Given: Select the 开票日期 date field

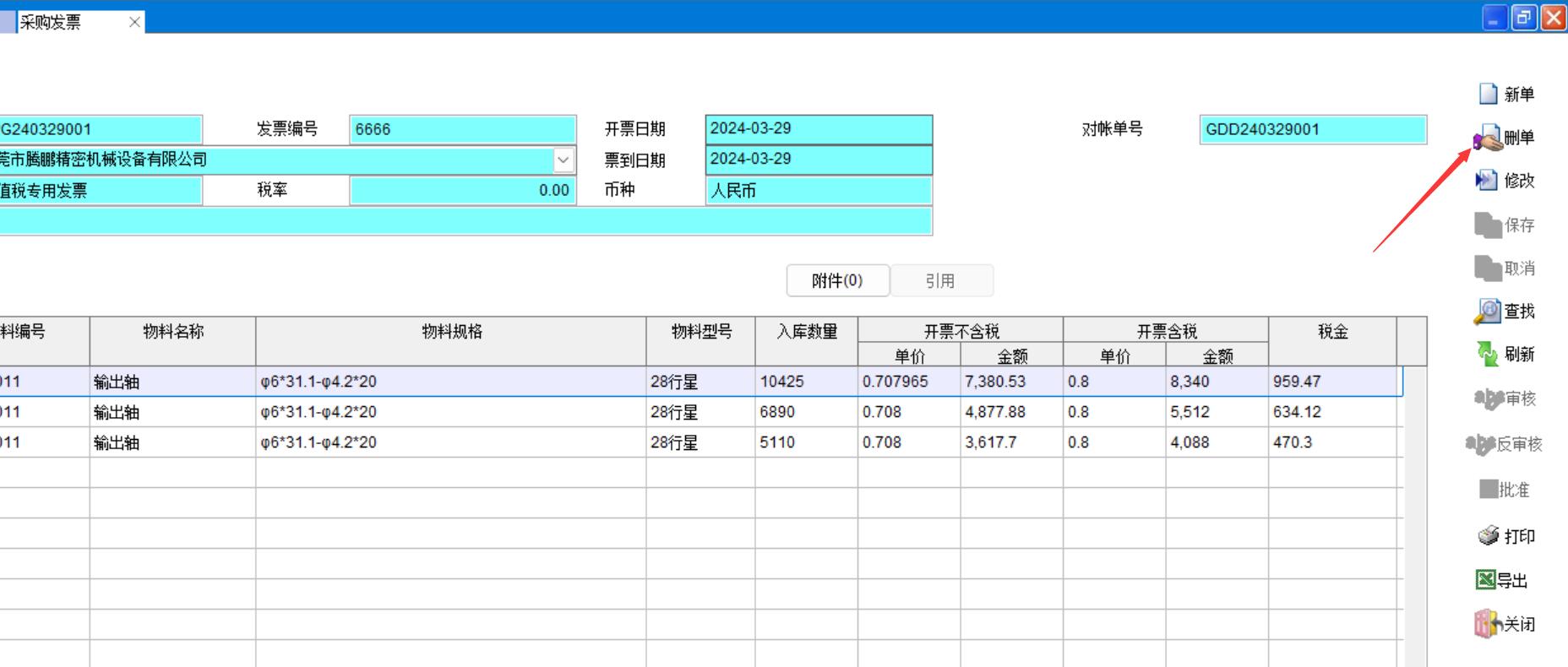Looking at the screenshot, I should coord(818,129).
